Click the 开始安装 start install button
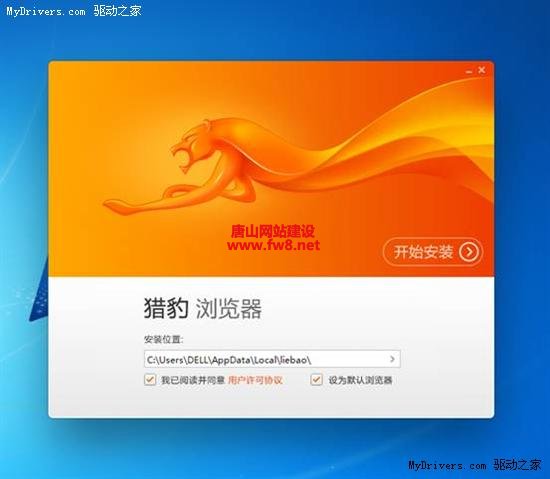This screenshot has width=550, height=479. (x=433, y=252)
